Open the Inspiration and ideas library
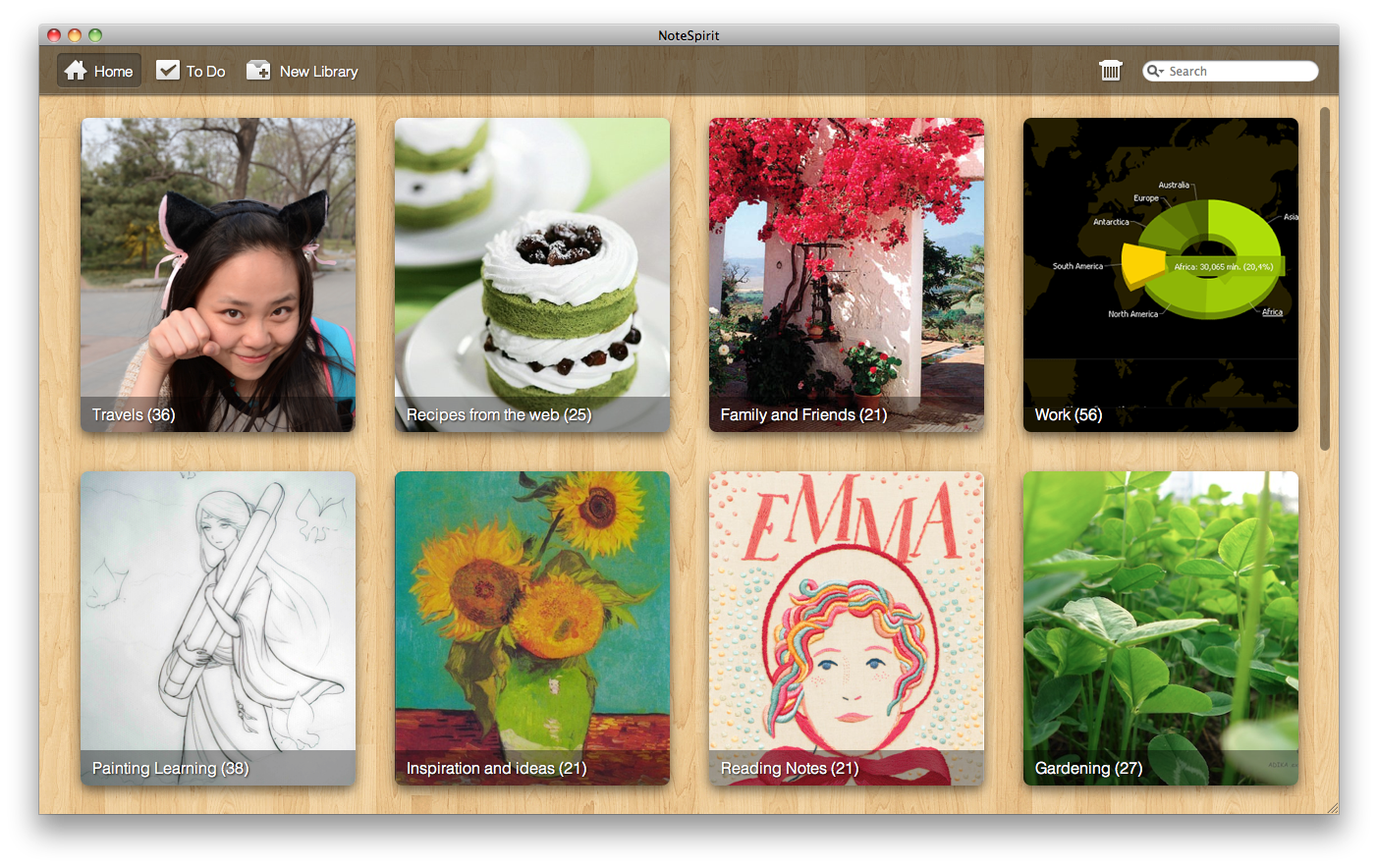This screenshot has width=1378, height=868. click(x=532, y=628)
